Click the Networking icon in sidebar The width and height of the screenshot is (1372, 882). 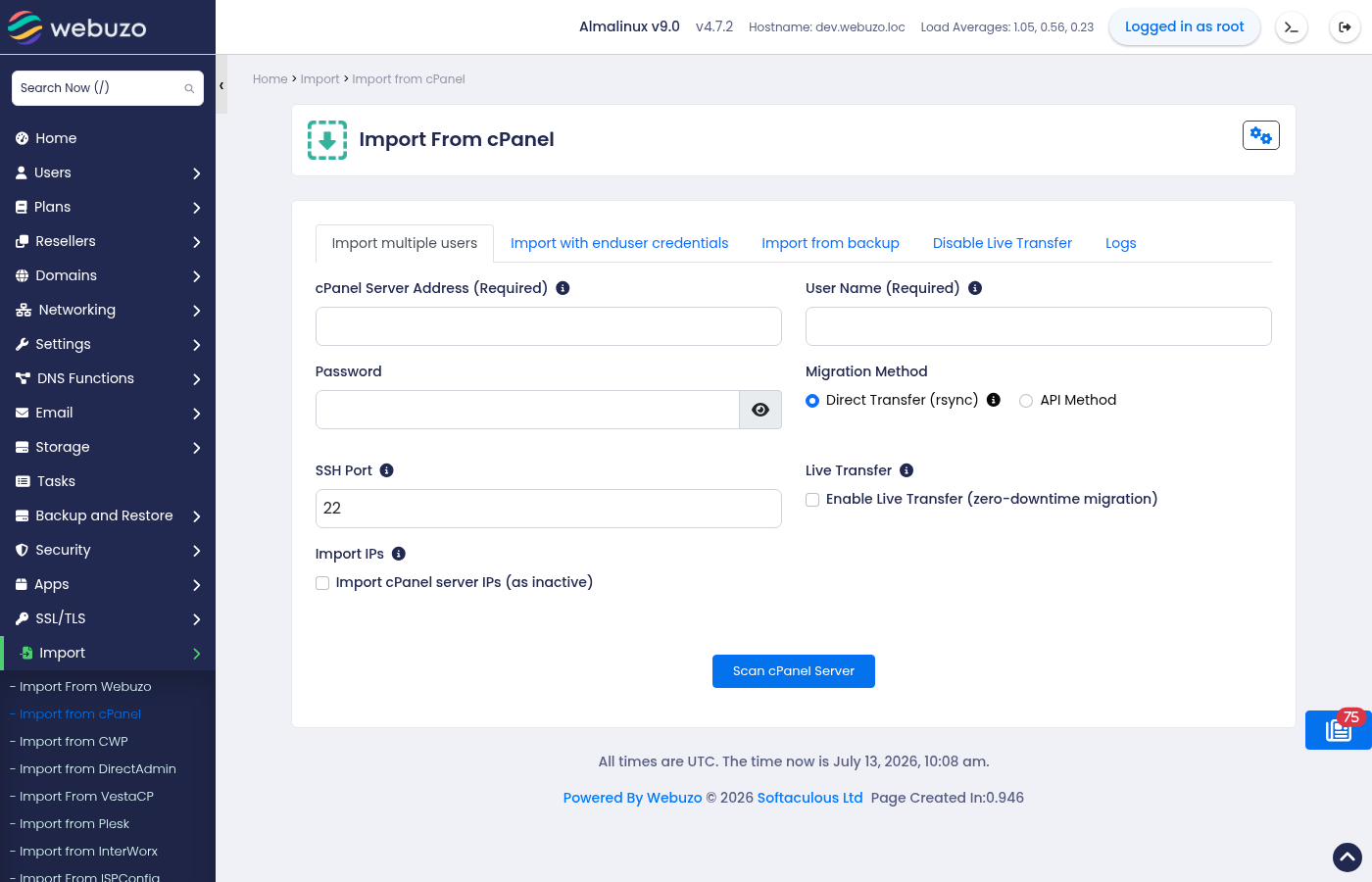point(24,310)
